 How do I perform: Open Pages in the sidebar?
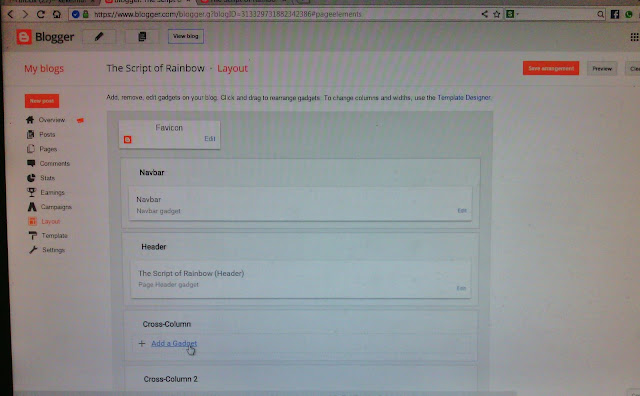tap(48, 149)
